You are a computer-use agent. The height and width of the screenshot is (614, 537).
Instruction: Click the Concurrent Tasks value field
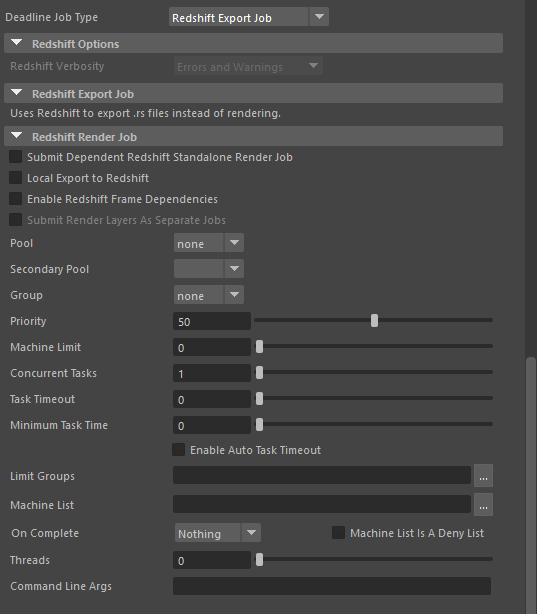coord(212,373)
